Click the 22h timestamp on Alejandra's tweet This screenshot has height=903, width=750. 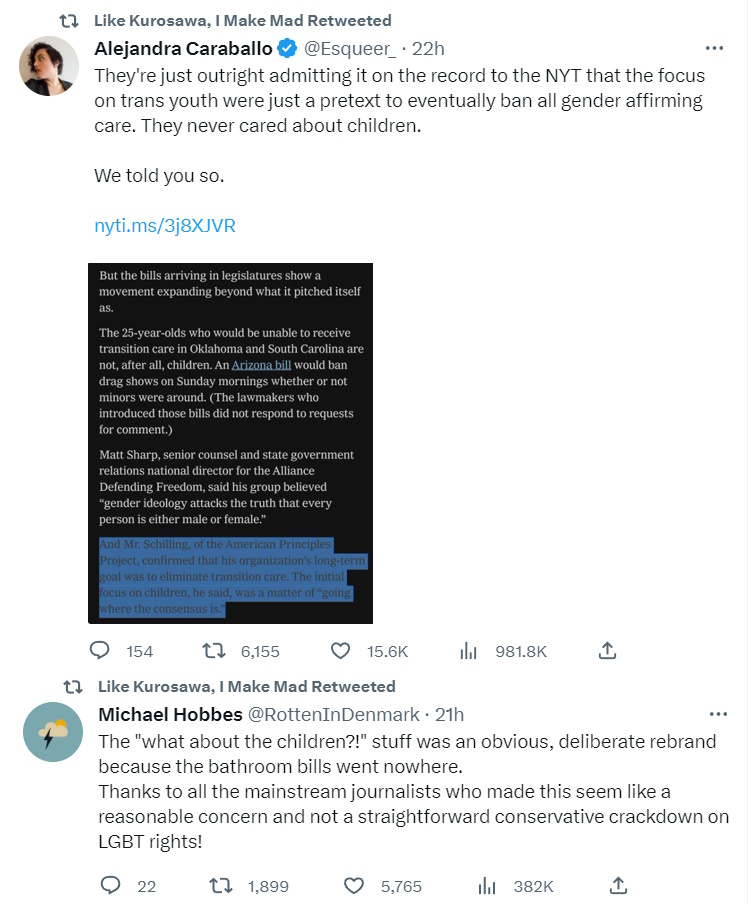point(428,48)
